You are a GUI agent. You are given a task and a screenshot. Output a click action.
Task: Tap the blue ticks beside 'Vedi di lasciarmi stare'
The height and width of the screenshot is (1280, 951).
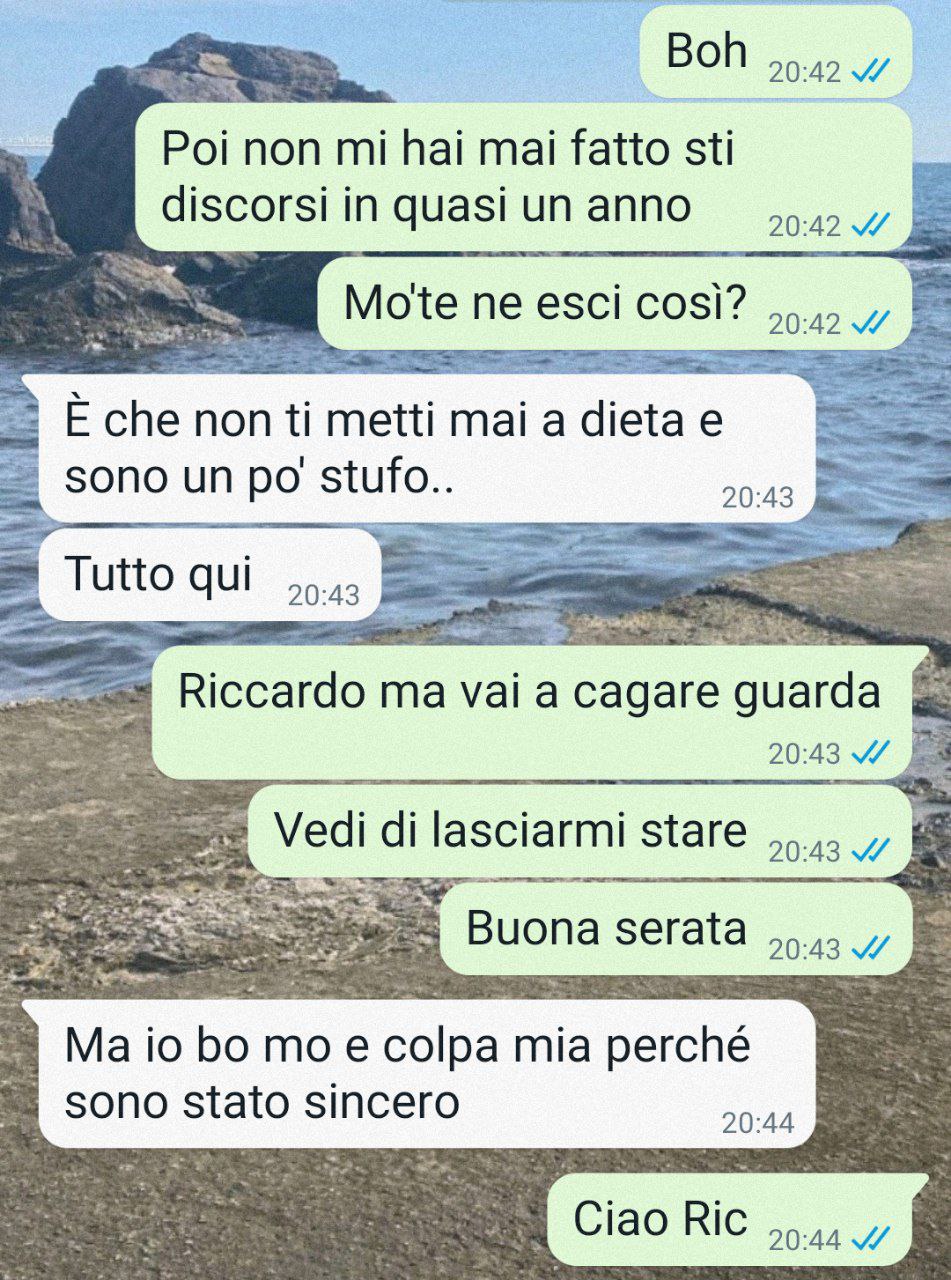click(869, 851)
